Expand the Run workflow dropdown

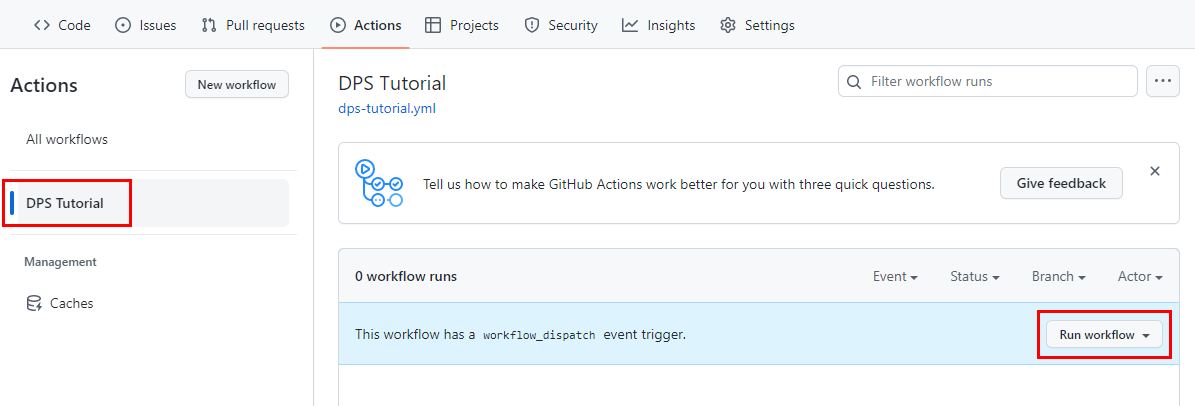(1104, 335)
